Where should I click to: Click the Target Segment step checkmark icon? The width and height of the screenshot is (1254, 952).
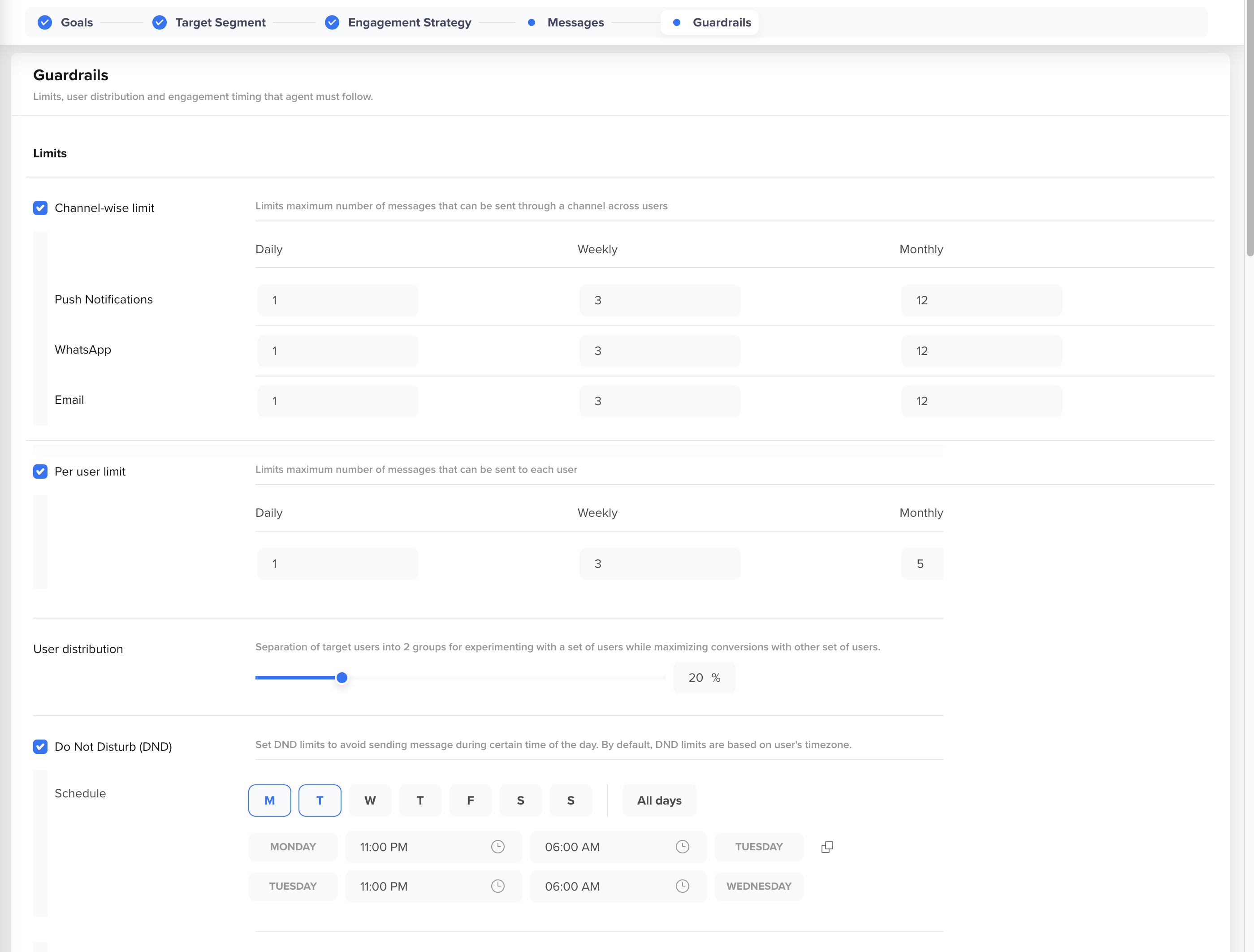[x=160, y=23]
